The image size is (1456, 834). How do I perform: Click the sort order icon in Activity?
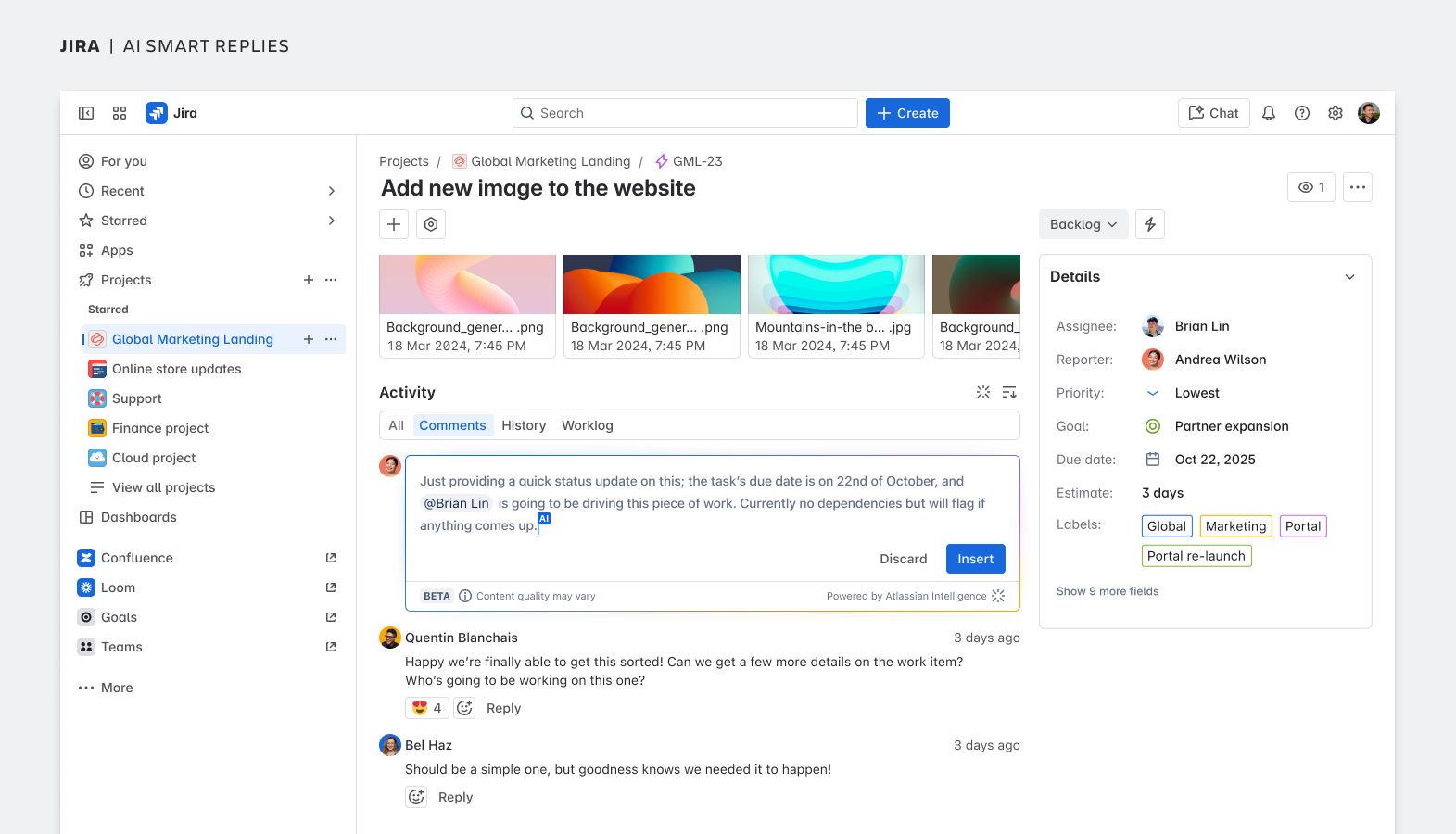[1009, 392]
